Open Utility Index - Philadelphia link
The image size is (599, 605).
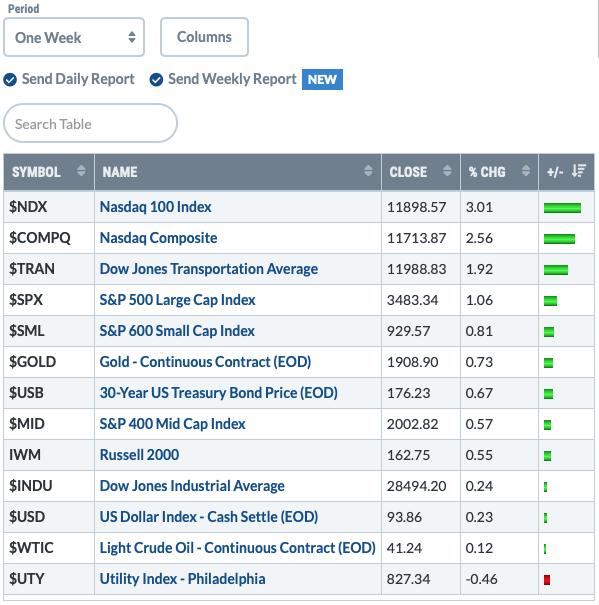pos(183,579)
